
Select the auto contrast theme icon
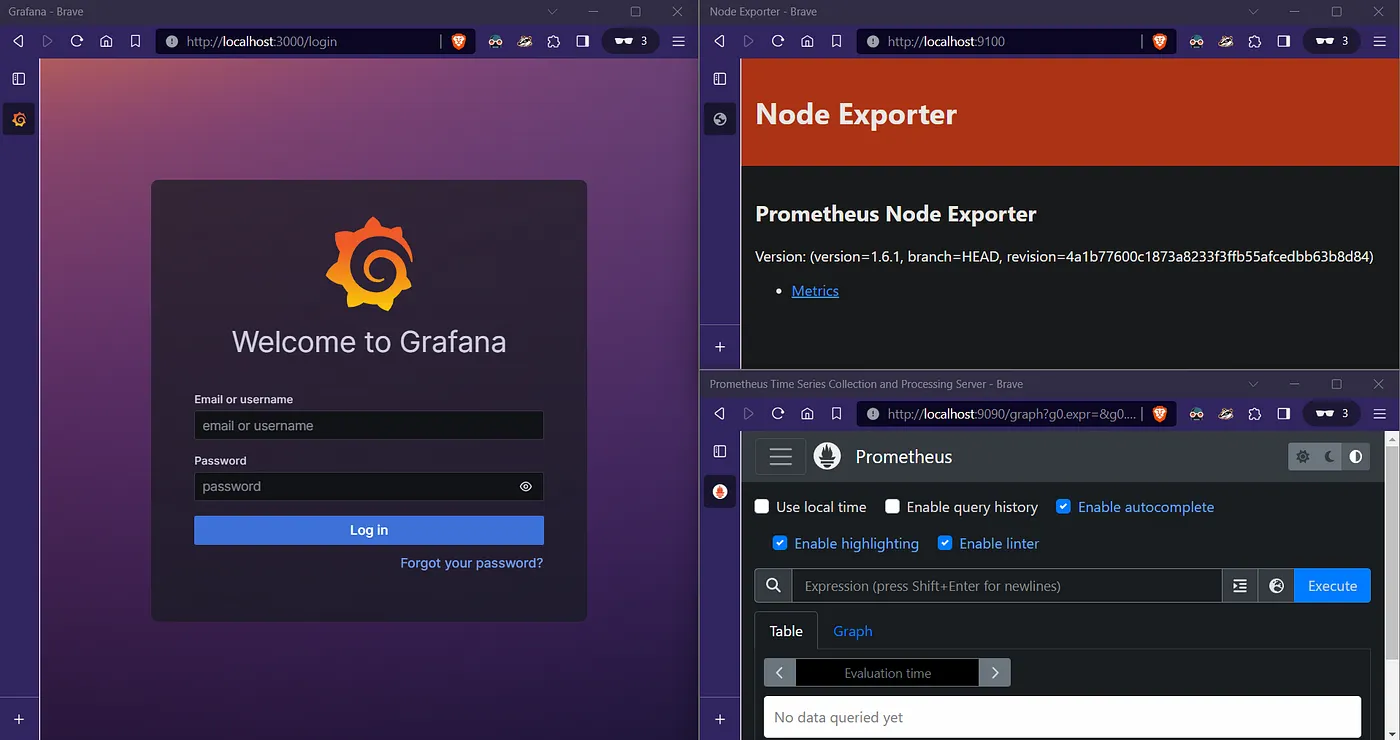[x=1356, y=456]
